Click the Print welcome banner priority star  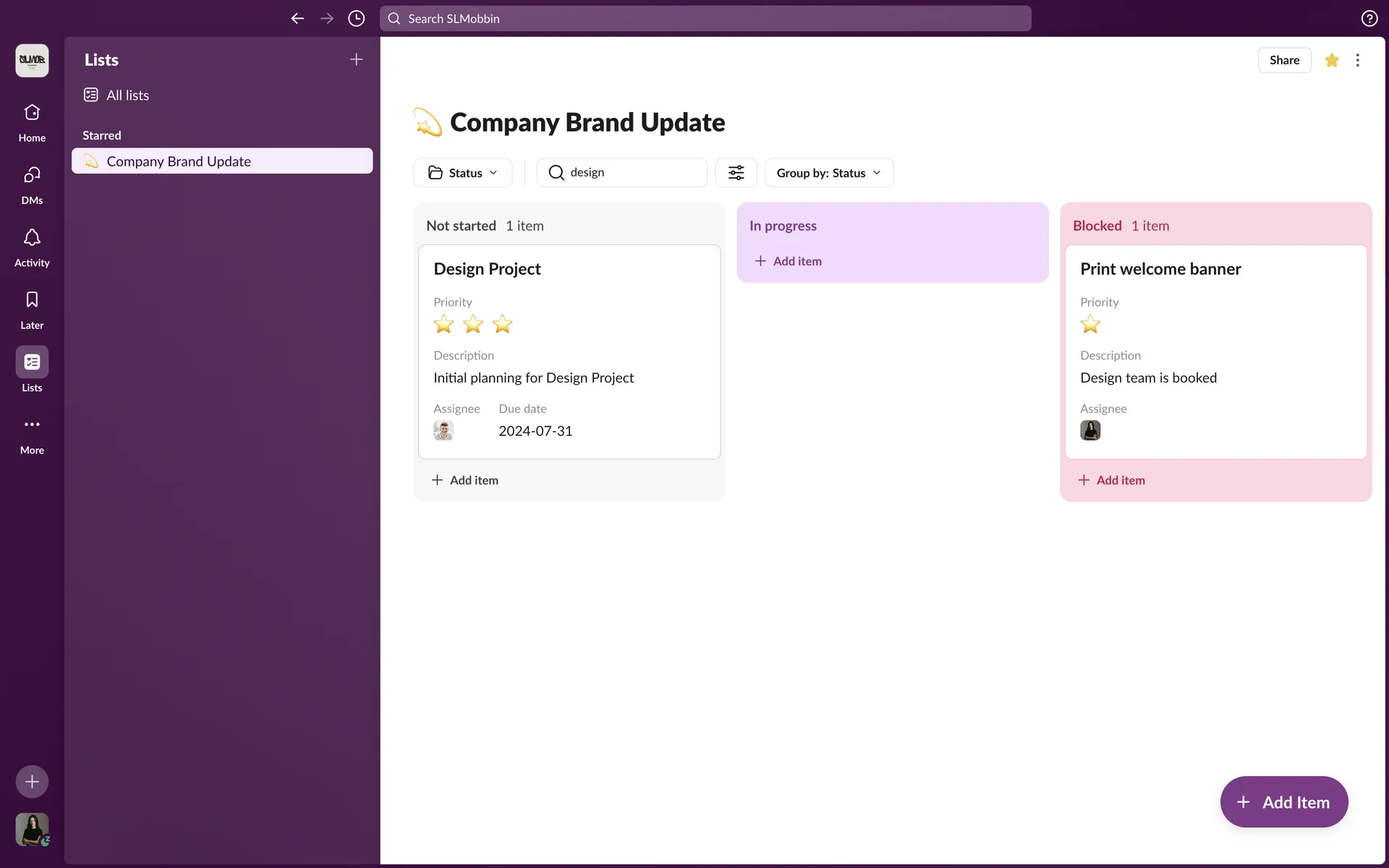click(x=1090, y=325)
